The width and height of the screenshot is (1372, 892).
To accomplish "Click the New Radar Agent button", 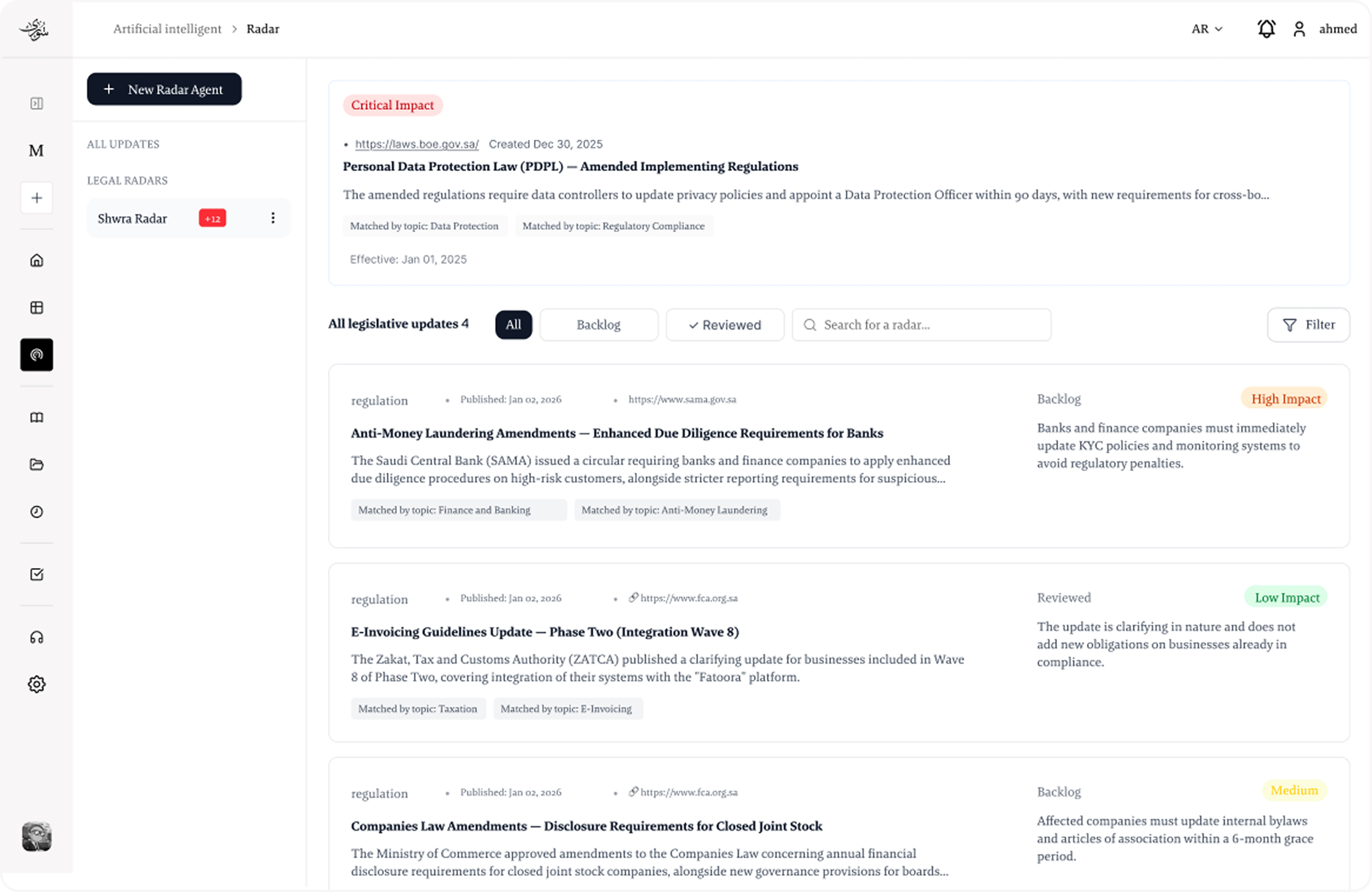I will pyautogui.click(x=164, y=89).
